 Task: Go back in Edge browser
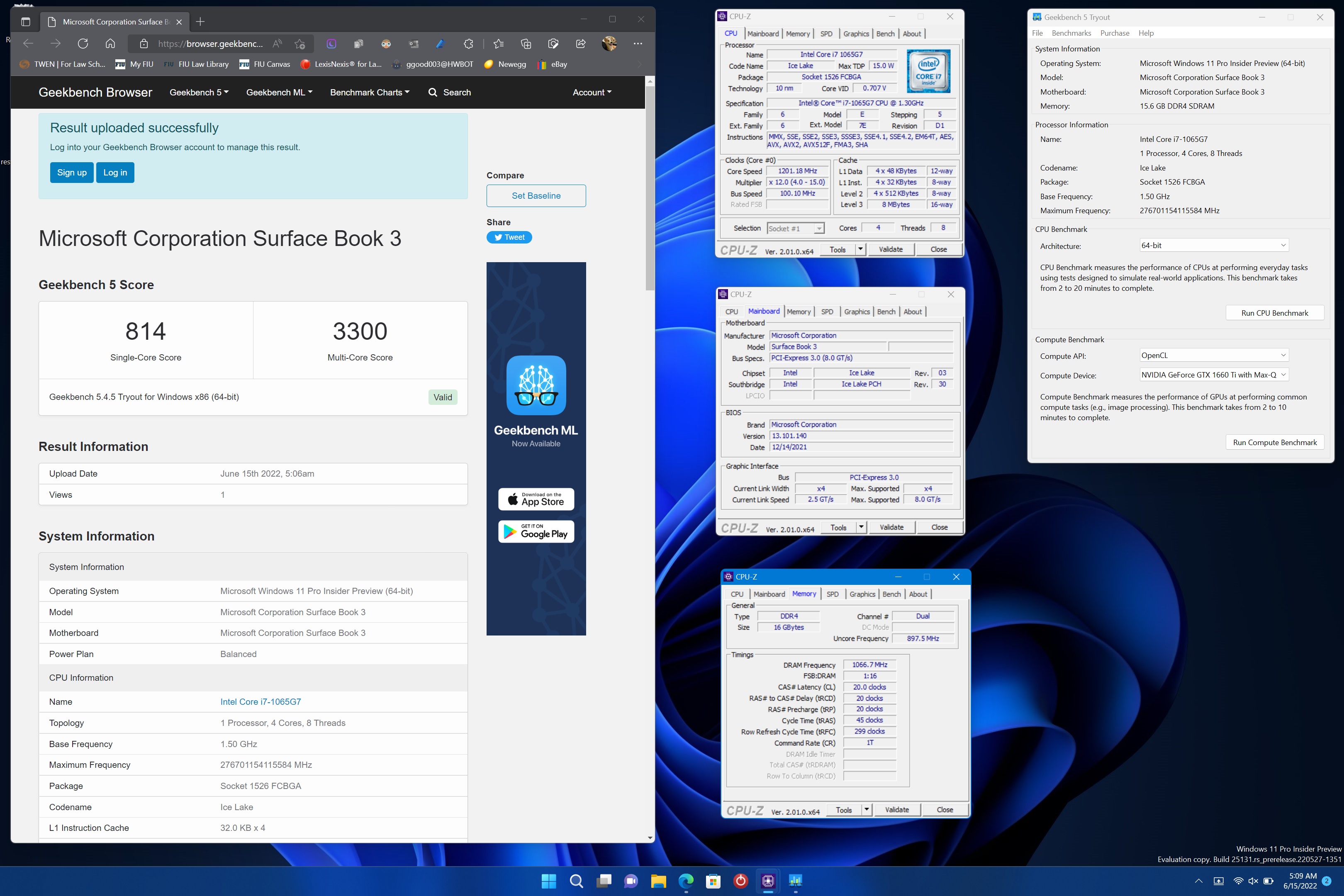click(28, 44)
